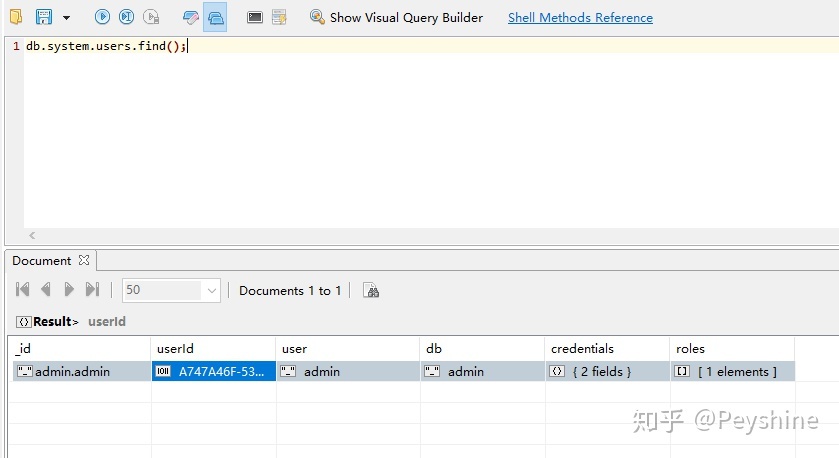Select the admin cell in the user column
The image size is (839, 458).
pos(348,371)
